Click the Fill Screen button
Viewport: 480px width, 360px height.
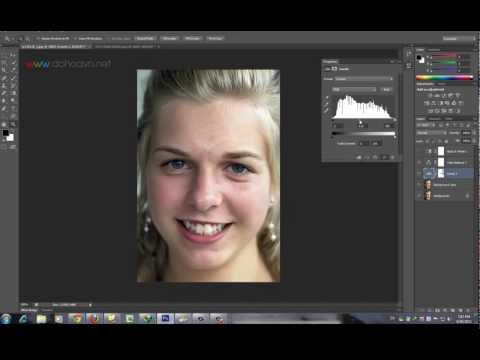point(192,39)
